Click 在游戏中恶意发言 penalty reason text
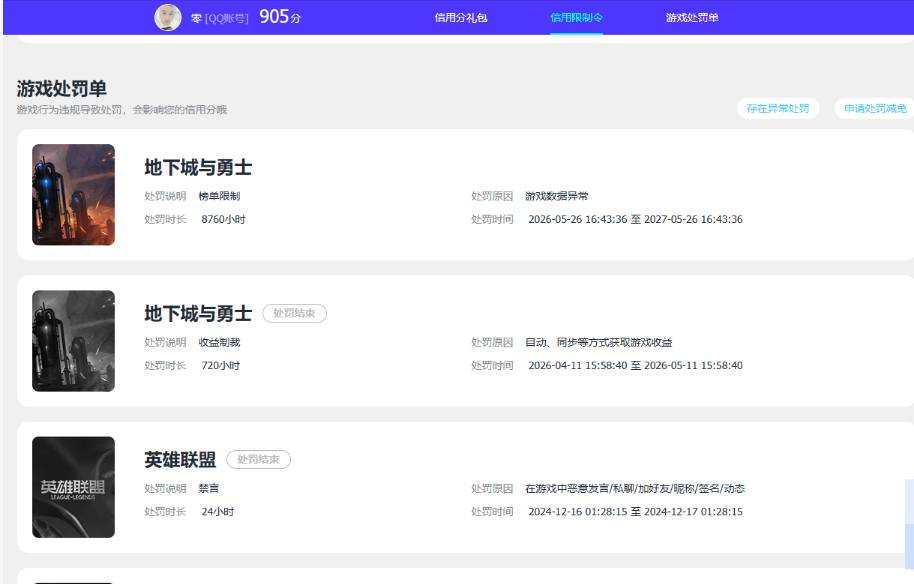 coord(635,489)
